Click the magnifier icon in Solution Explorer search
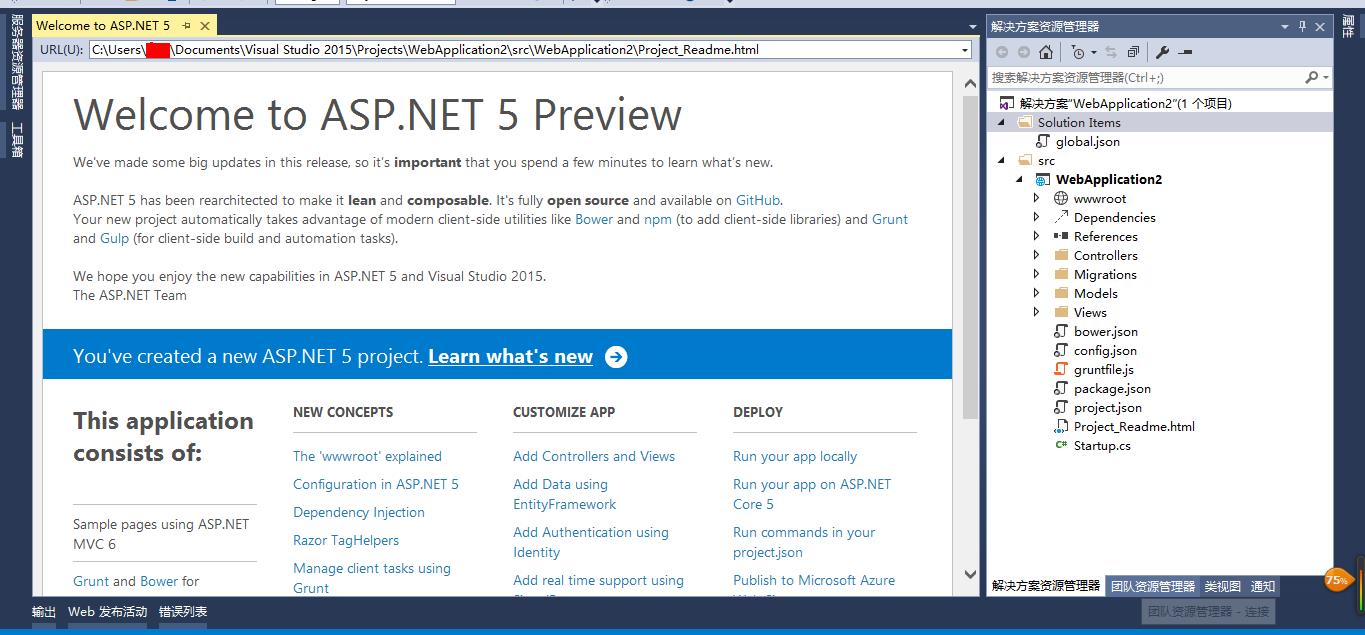This screenshot has width=1365, height=635. click(x=1311, y=77)
